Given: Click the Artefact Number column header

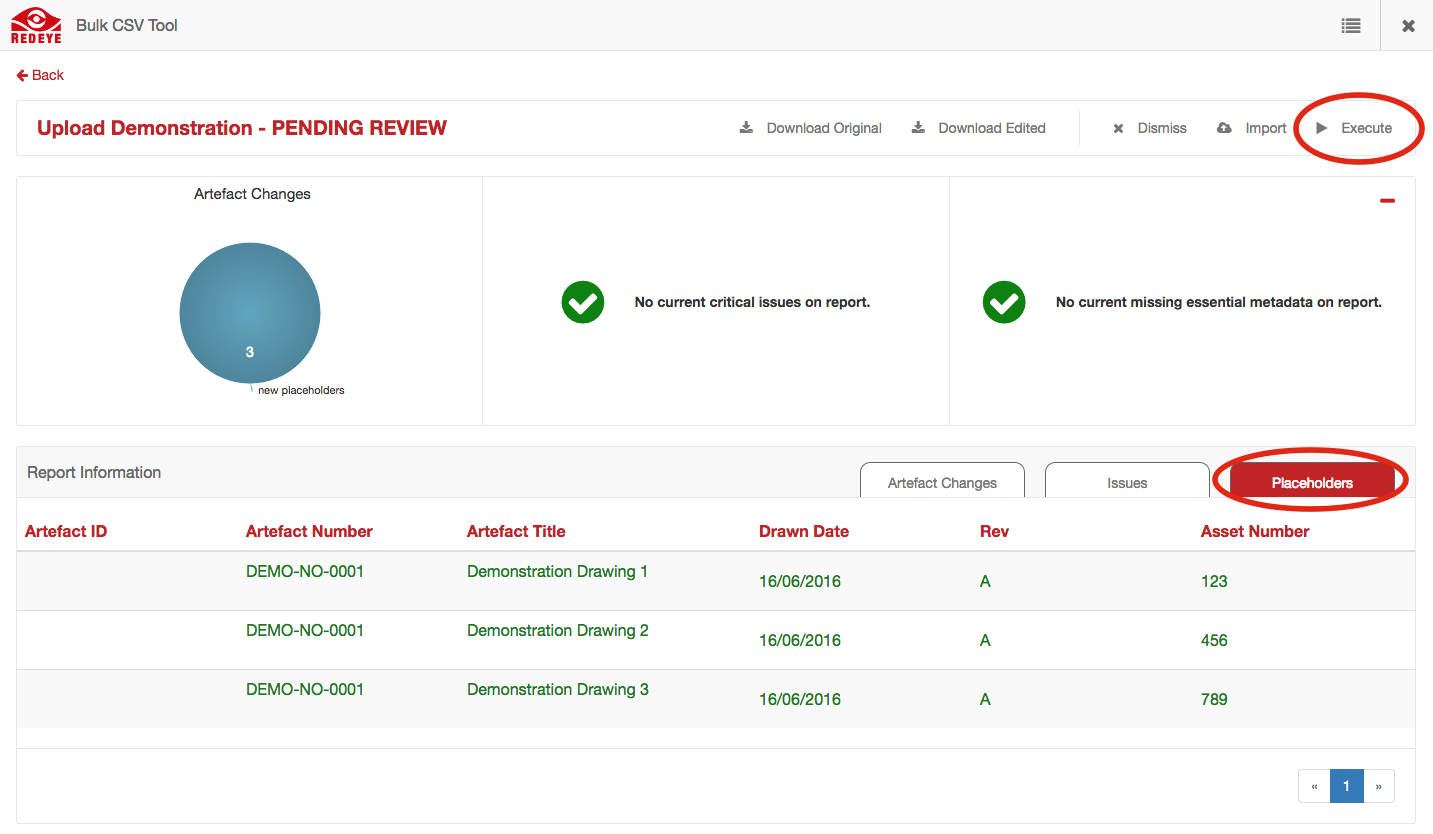Looking at the screenshot, I should tap(309, 531).
